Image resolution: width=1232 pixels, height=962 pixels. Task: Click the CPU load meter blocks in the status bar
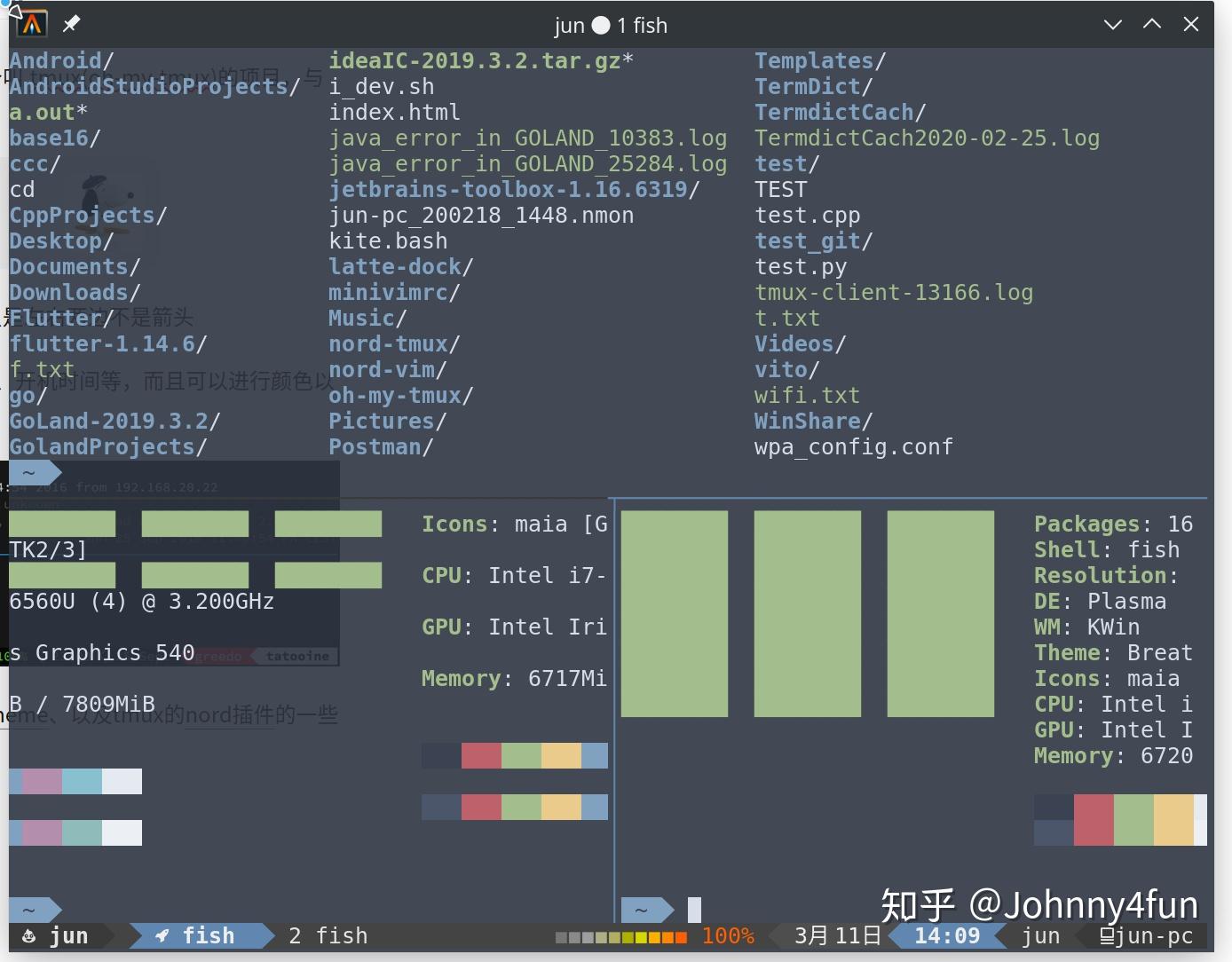620,935
